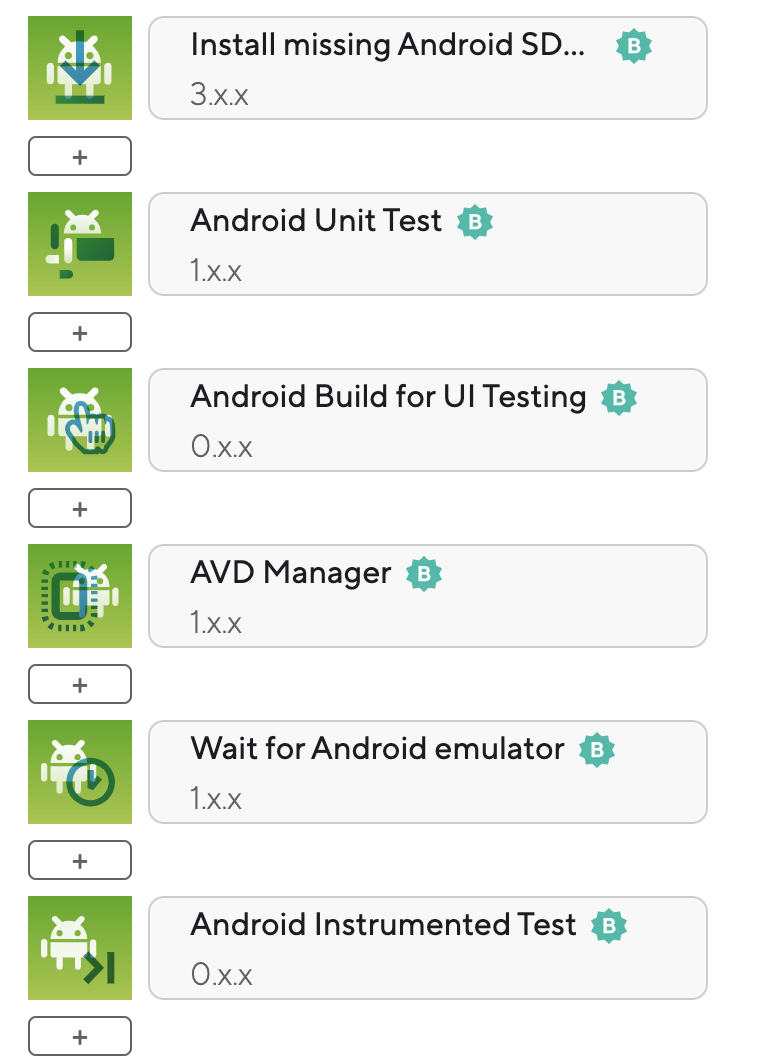Click the verified badge beside Android Unit Test
This screenshot has width=778, height=1064.
[x=475, y=222]
